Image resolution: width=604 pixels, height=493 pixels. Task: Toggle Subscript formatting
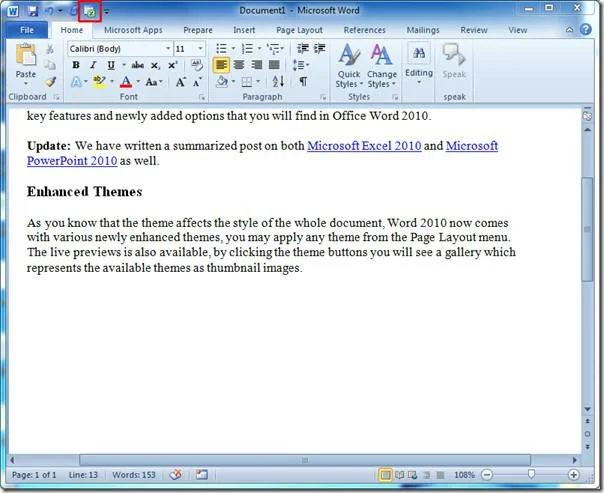[x=155, y=65]
